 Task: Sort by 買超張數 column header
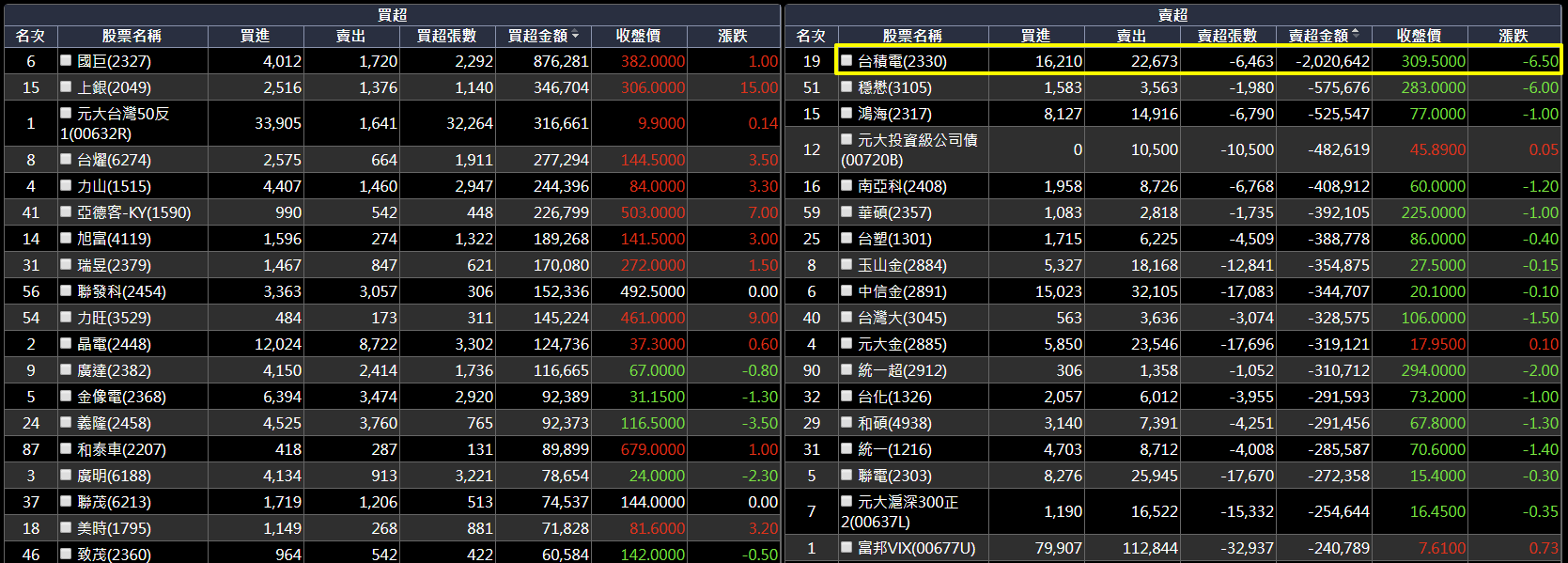447,36
